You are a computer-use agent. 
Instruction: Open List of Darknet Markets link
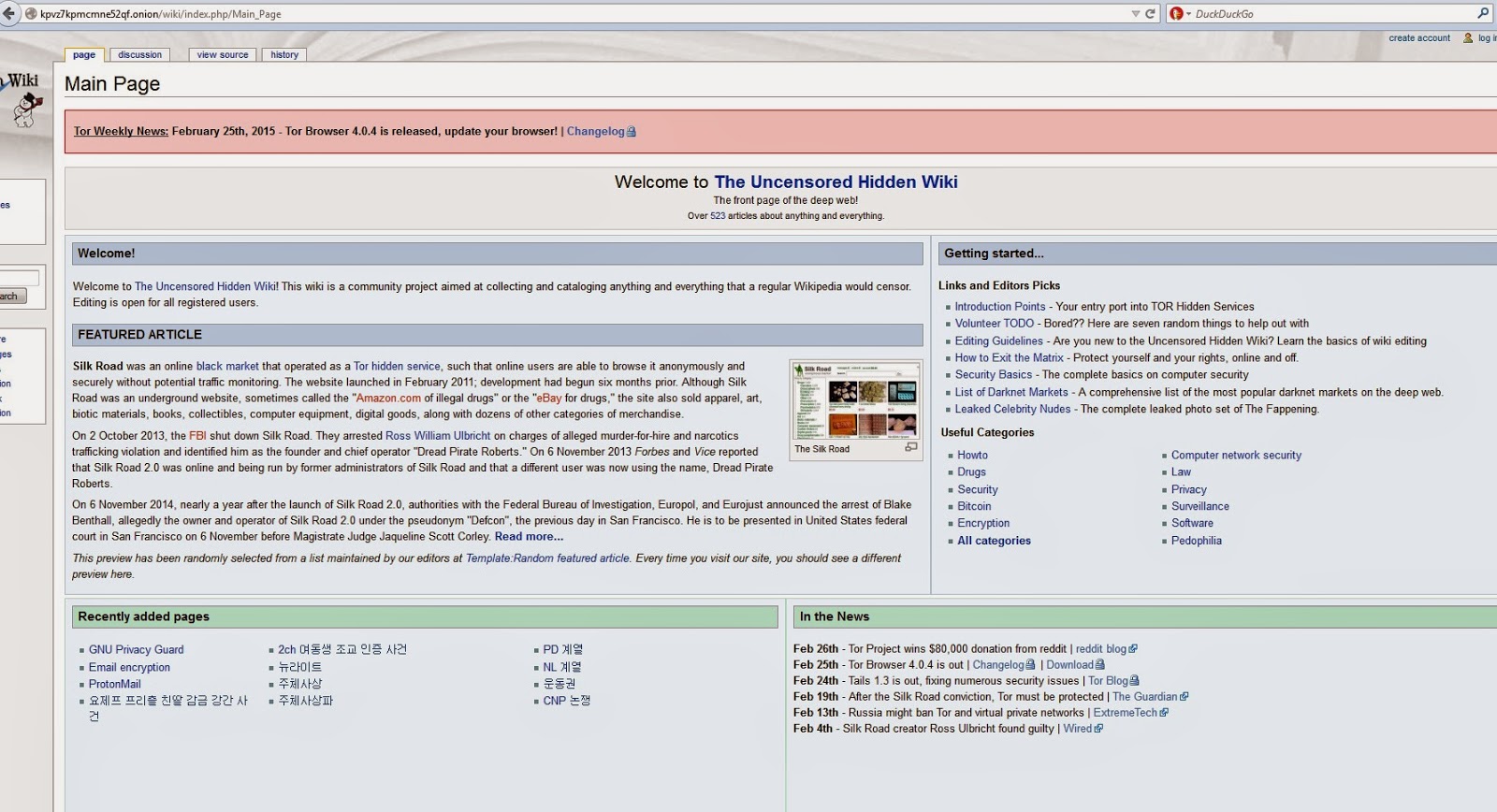click(1010, 393)
